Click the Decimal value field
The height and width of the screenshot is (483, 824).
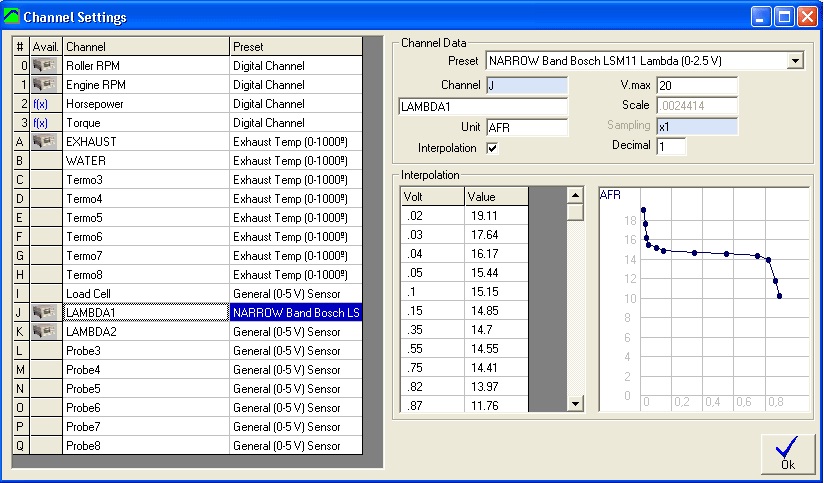pos(671,146)
